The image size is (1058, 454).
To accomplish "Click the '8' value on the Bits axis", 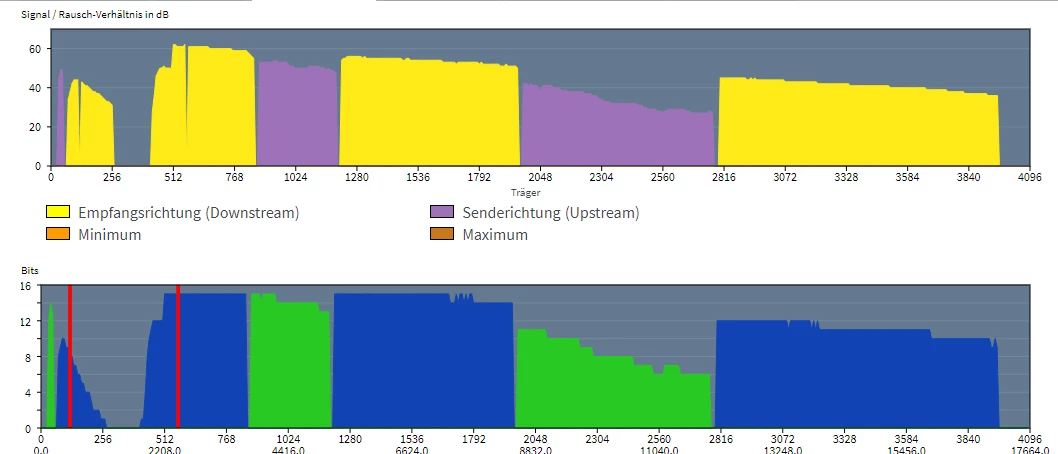I will coord(28,358).
